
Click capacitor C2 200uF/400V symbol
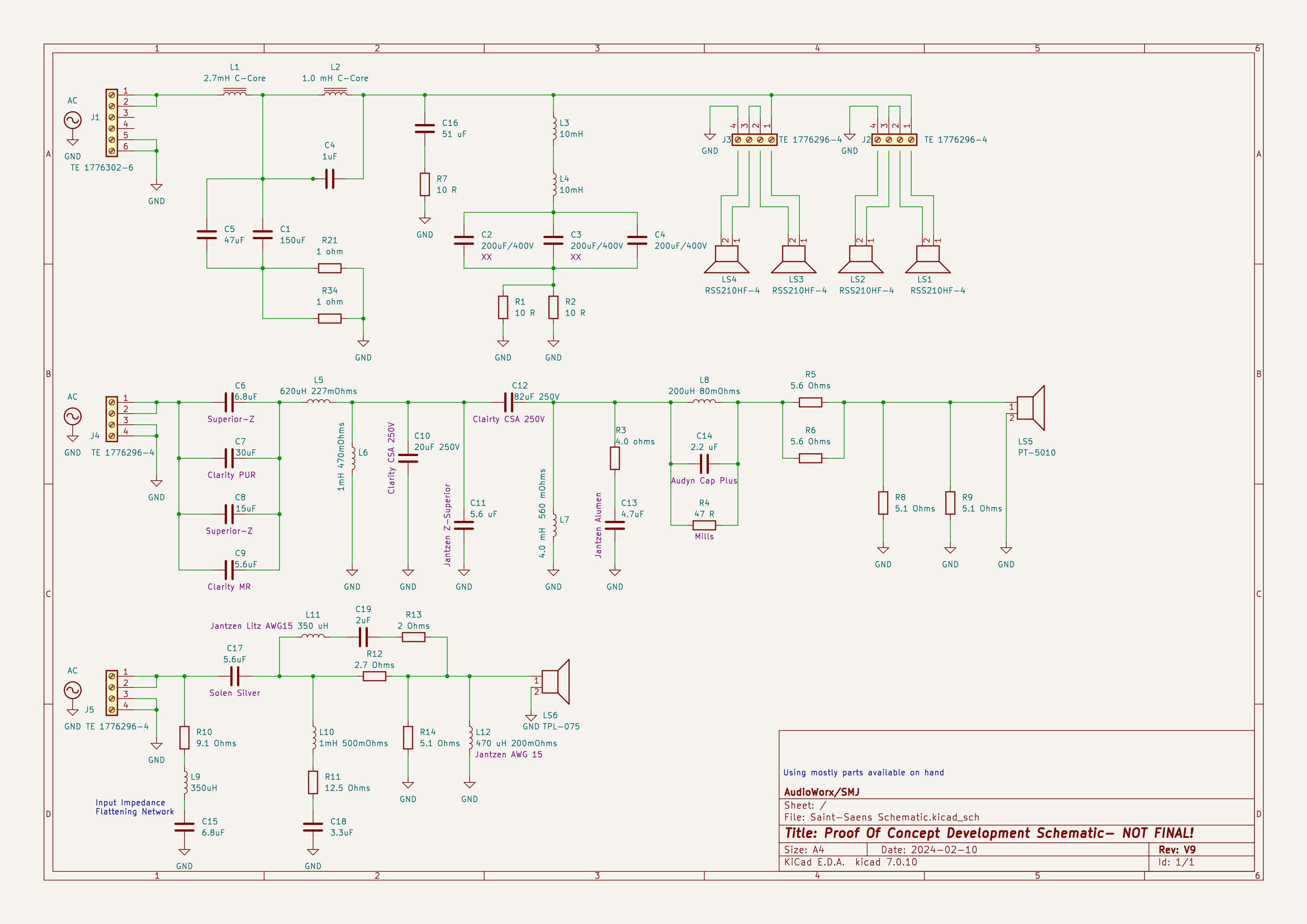(x=464, y=240)
